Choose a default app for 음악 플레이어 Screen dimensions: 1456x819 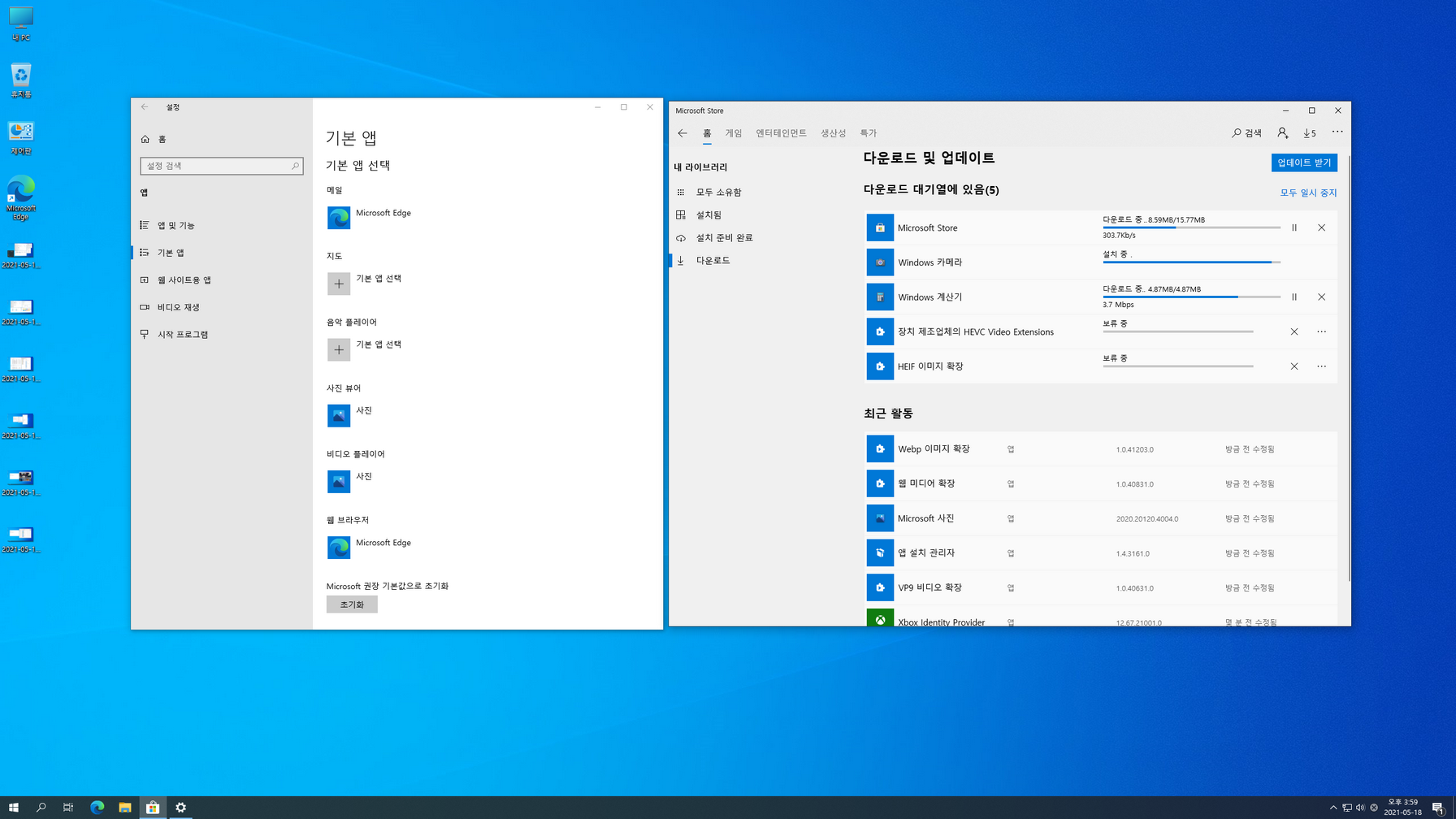coord(365,349)
